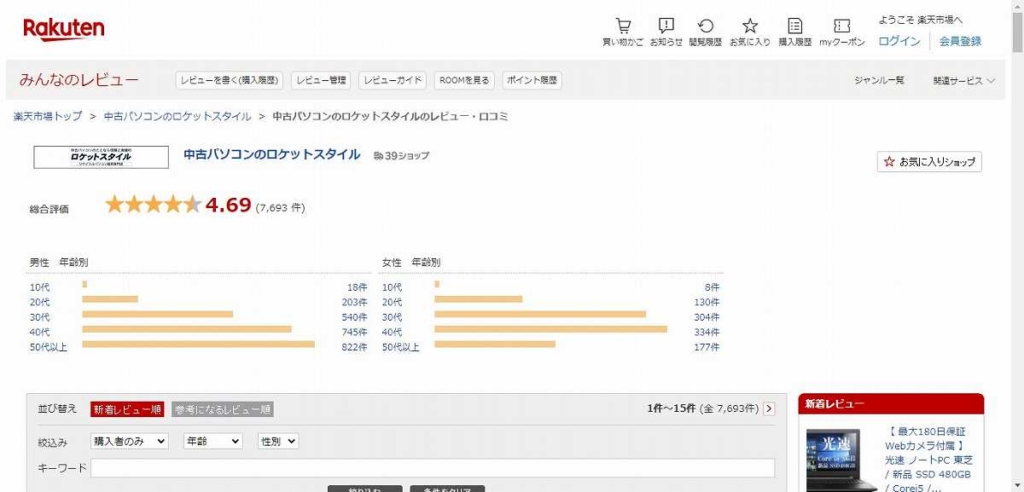
Task: Click the お知らせ notifications icon
Action: tap(666, 26)
